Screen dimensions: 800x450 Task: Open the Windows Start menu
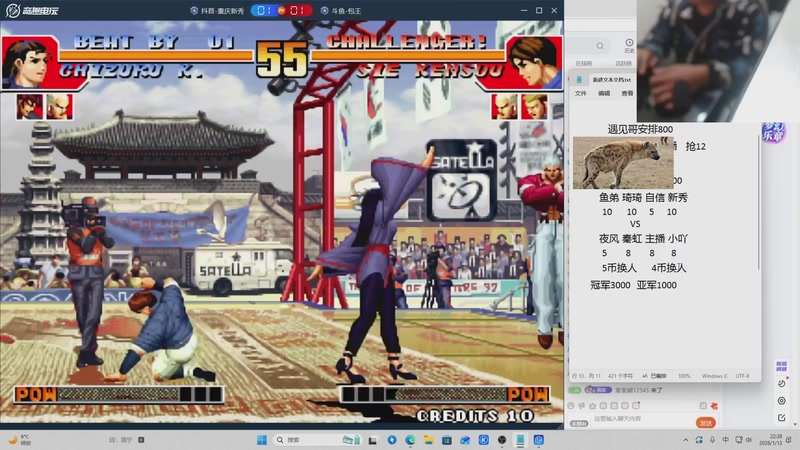click(262, 440)
